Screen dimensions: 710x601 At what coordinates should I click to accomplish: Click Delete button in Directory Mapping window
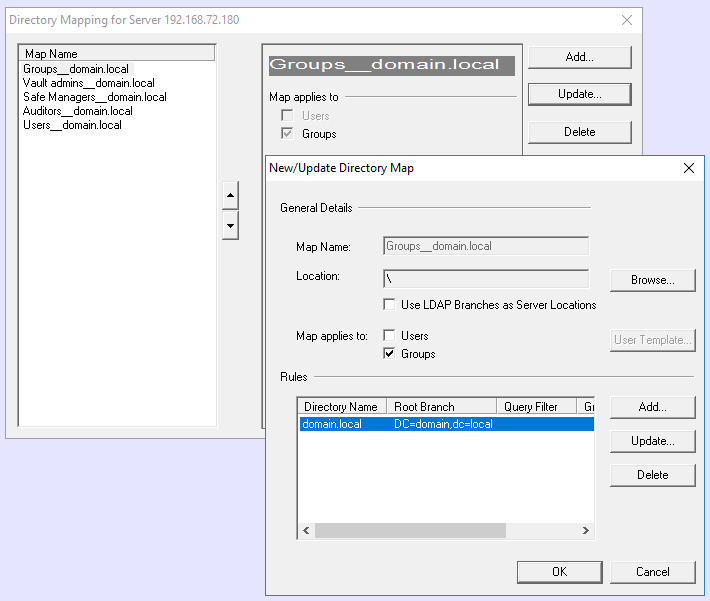click(x=580, y=132)
